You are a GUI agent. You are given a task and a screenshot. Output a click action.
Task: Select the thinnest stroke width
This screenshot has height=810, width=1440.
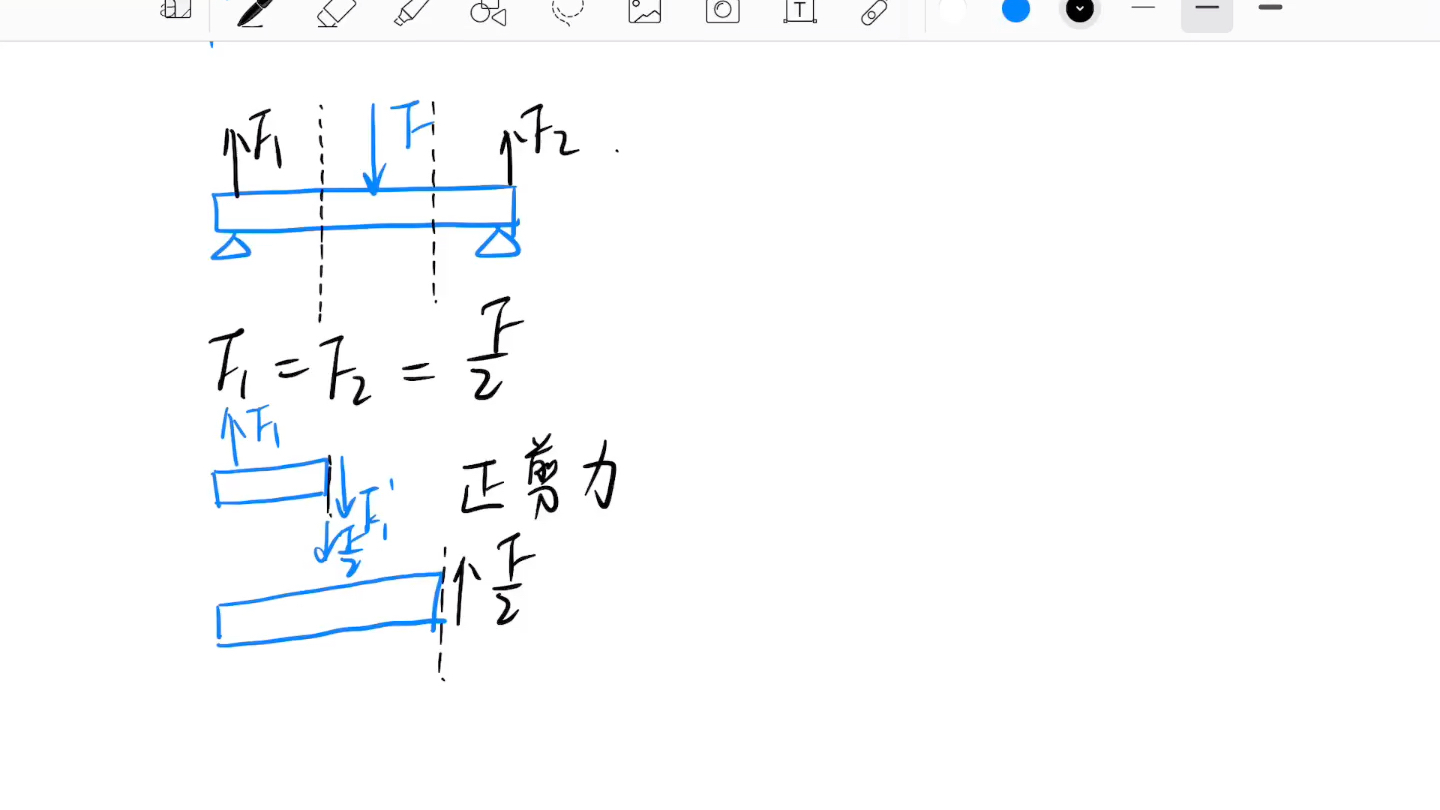(x=1143, y=8)
